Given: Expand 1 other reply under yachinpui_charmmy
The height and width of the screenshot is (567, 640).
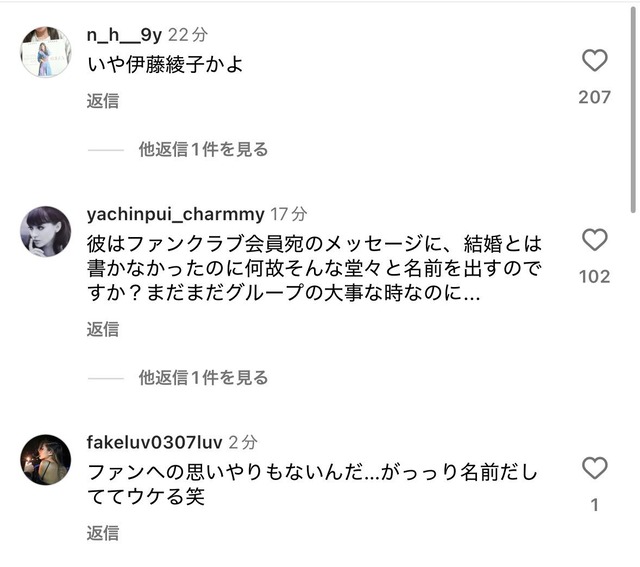Looking at the screenshot, I should click(203, 377).
